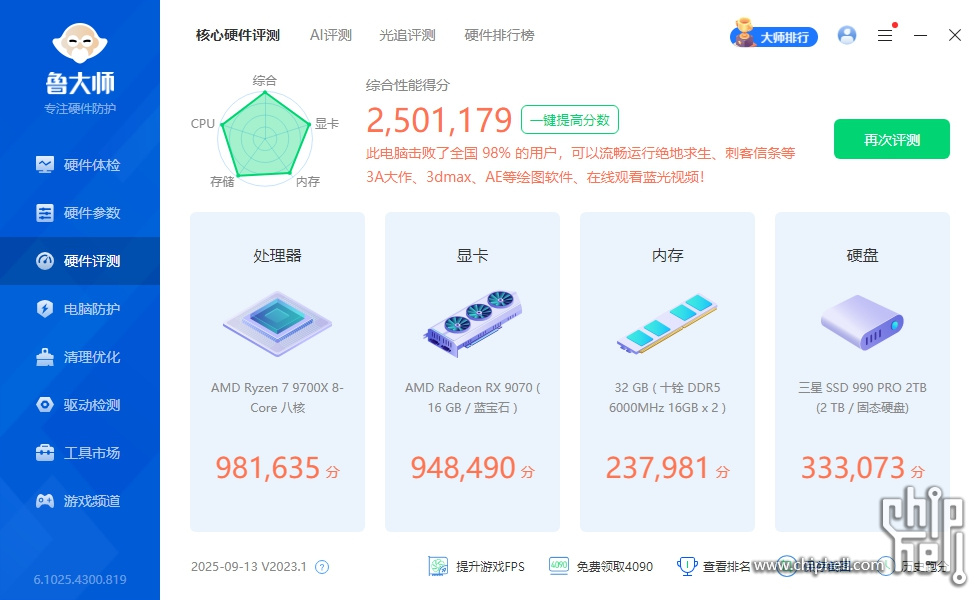Screen dimensions: 980x600
Task: Click the 处理器 card title
Action: tap(278, 256)
